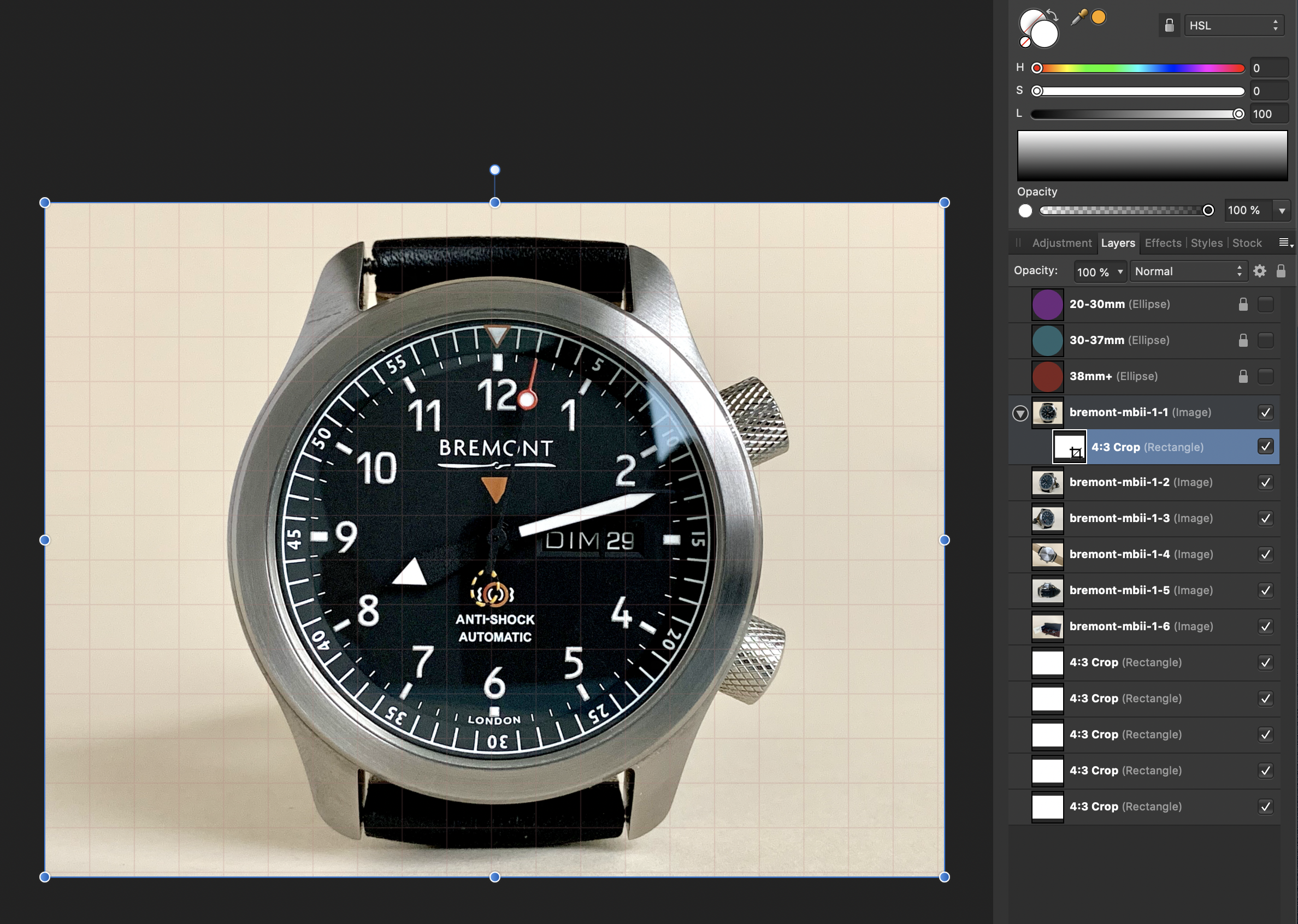1298x924 pixels.
Task: Click the Saturation value field
Action: click(1269, 91)
